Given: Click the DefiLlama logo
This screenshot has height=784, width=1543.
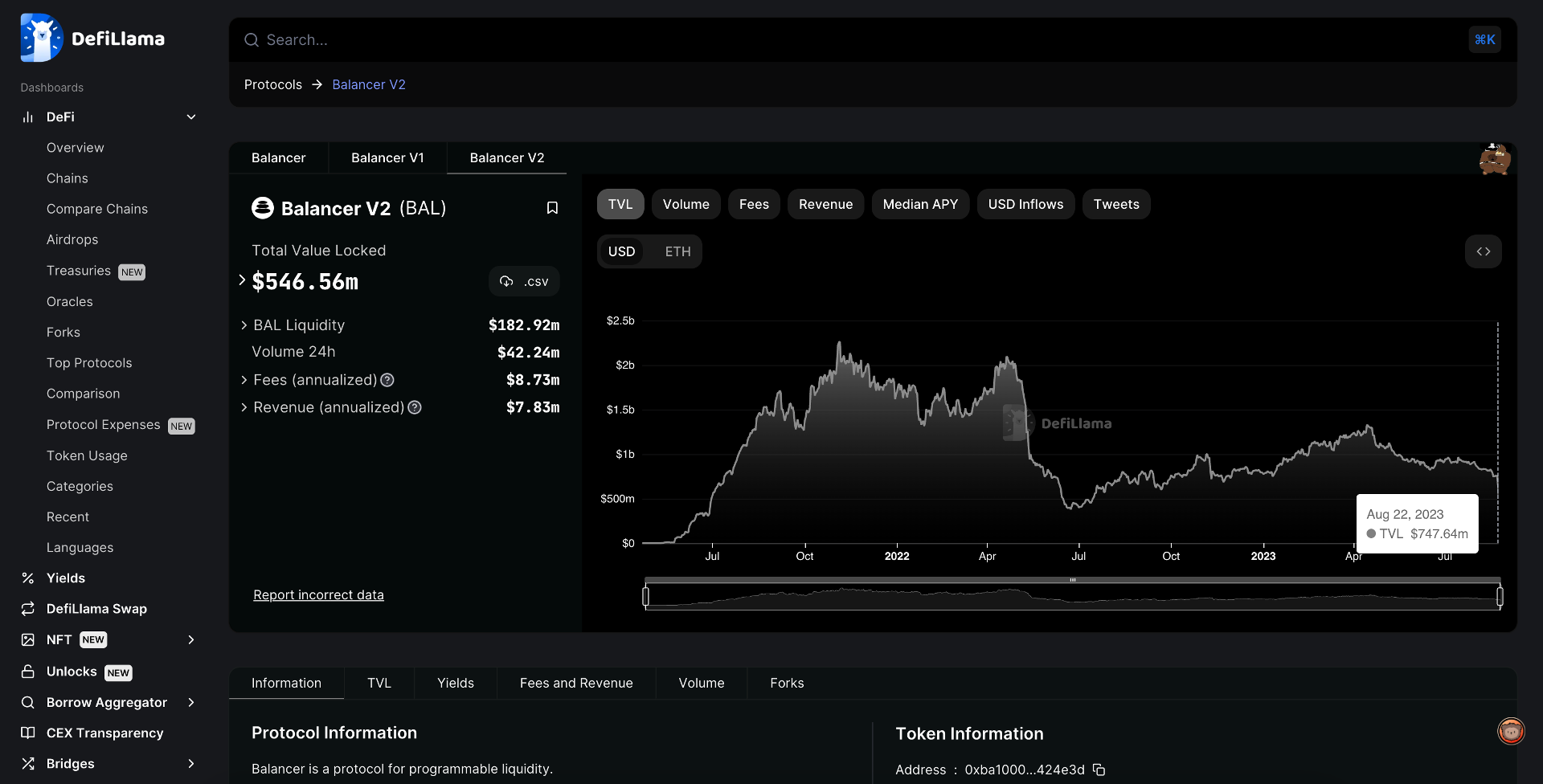Looking at the screenshot, I should [92, 38].
